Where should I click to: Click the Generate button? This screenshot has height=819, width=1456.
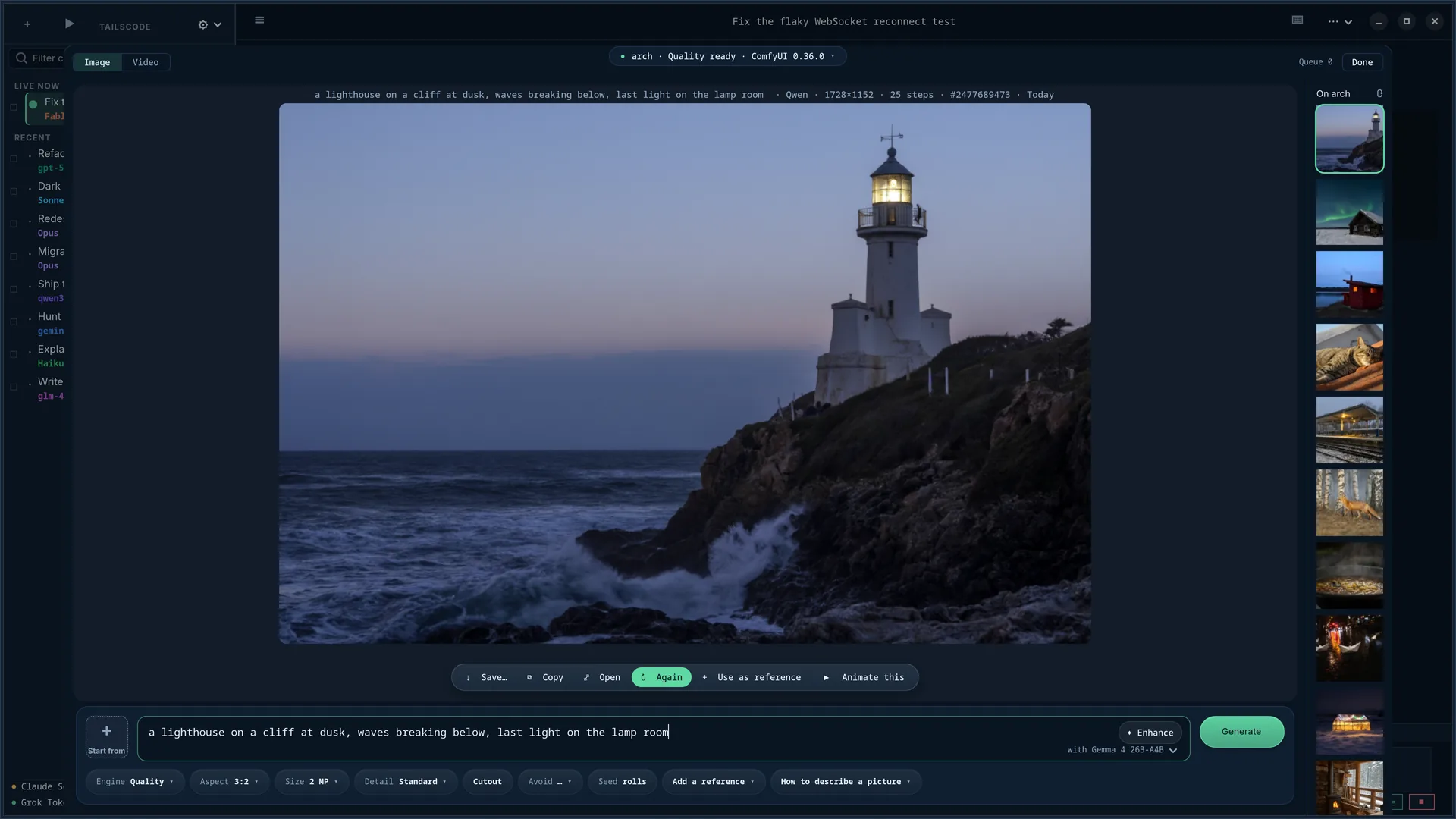click(1241, 732)
